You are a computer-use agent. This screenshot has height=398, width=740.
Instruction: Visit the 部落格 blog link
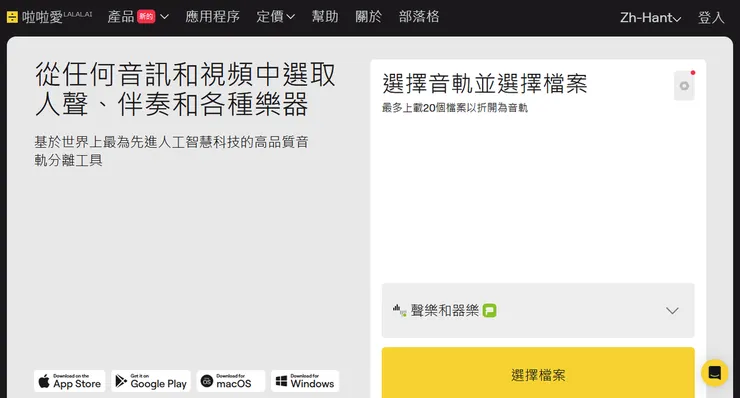coord(419,17)
